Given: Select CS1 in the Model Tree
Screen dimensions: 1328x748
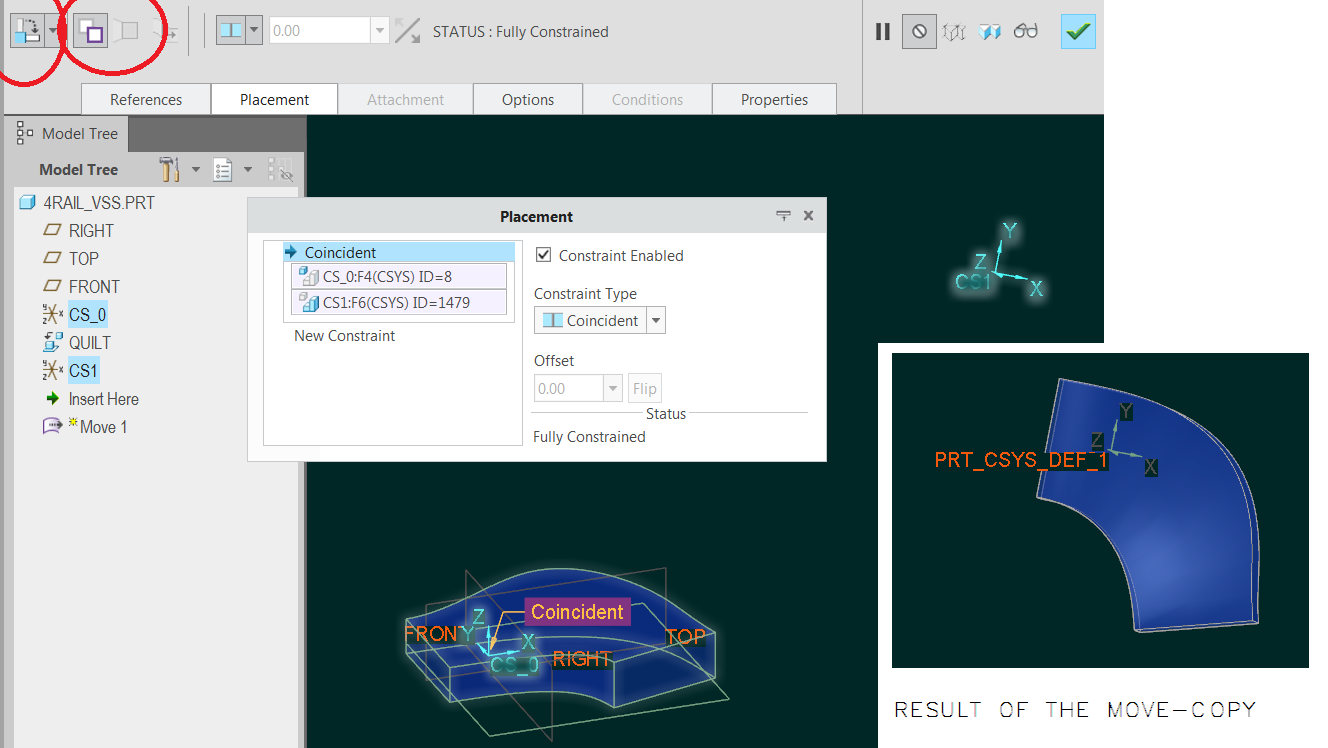Looking at the screenshot, I should [x=82, y=370].
